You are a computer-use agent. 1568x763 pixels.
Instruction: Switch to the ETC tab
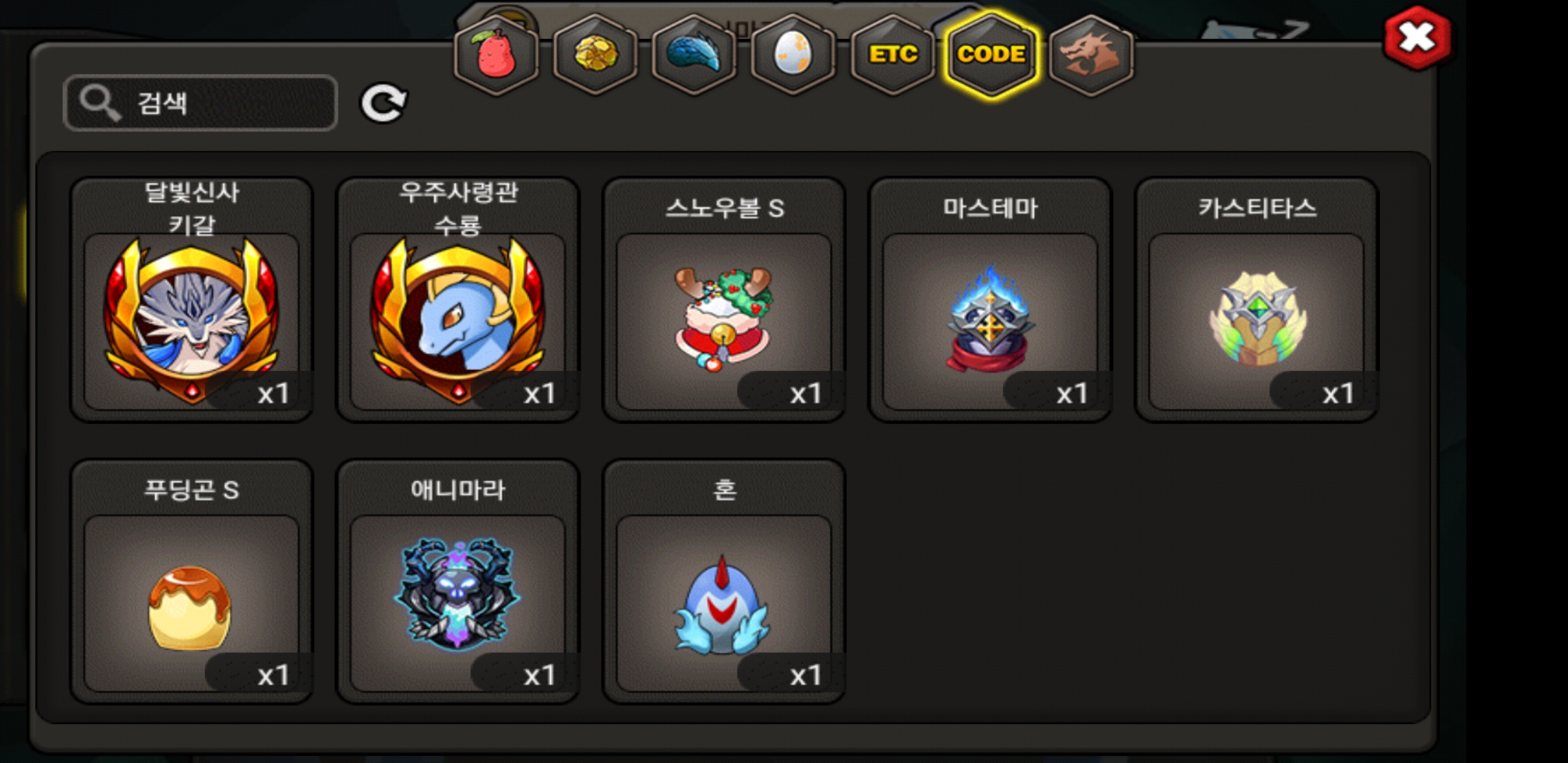pos(893,55)
